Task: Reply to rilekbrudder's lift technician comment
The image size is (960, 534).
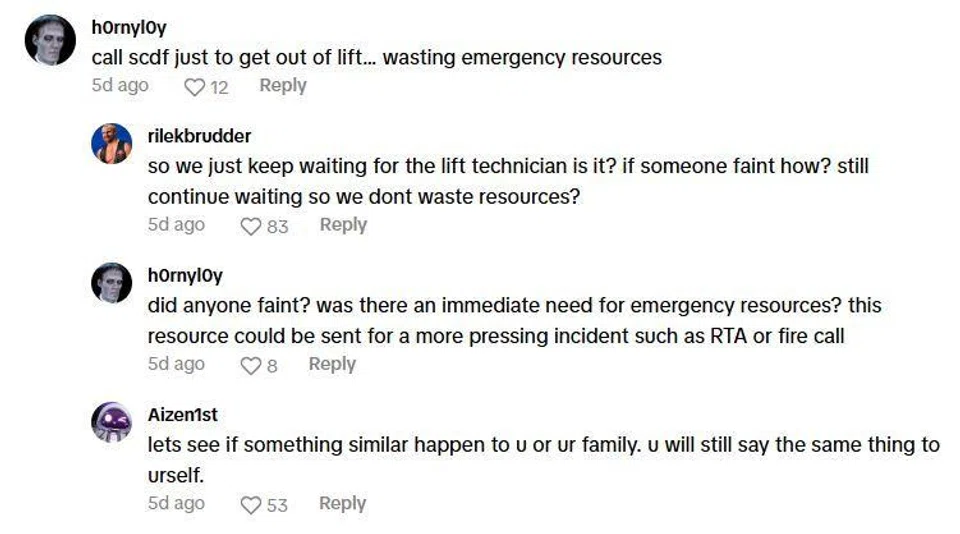Action: click(343, 225)
